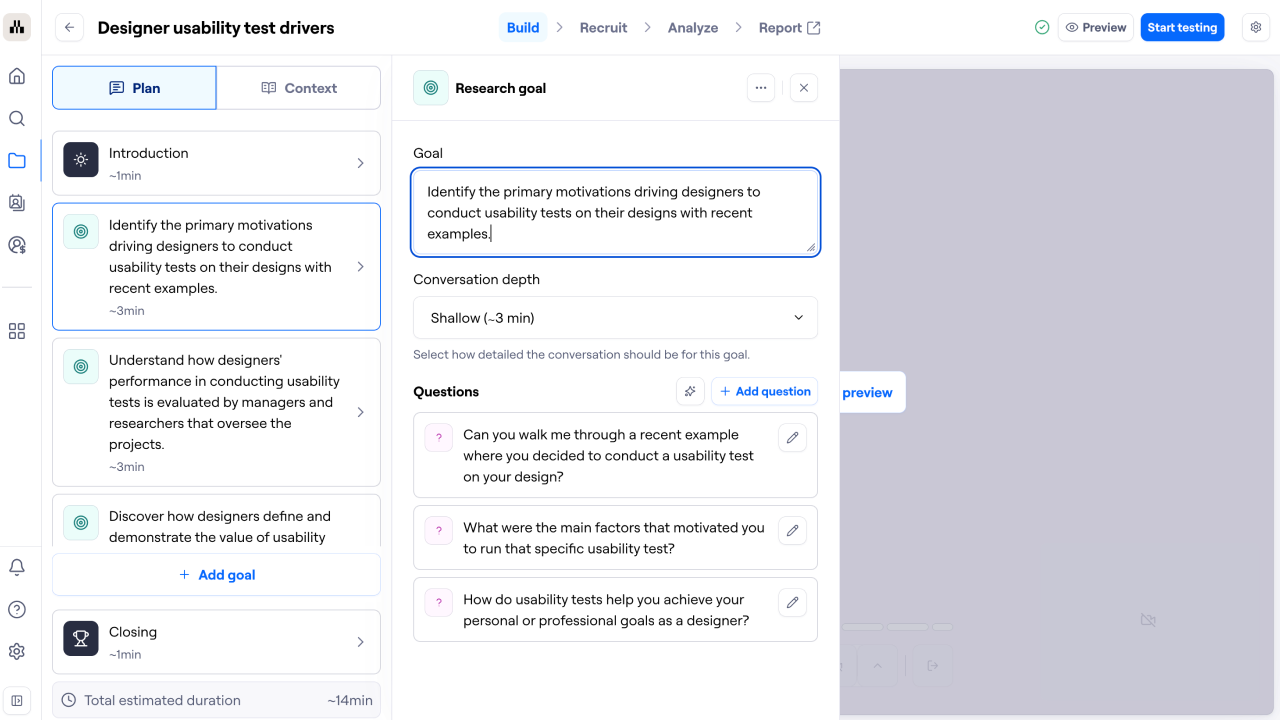Viewport: 1280px width, 720px height.
Task: Open the Conversation depth dropdown
Action: coord(615,318)
